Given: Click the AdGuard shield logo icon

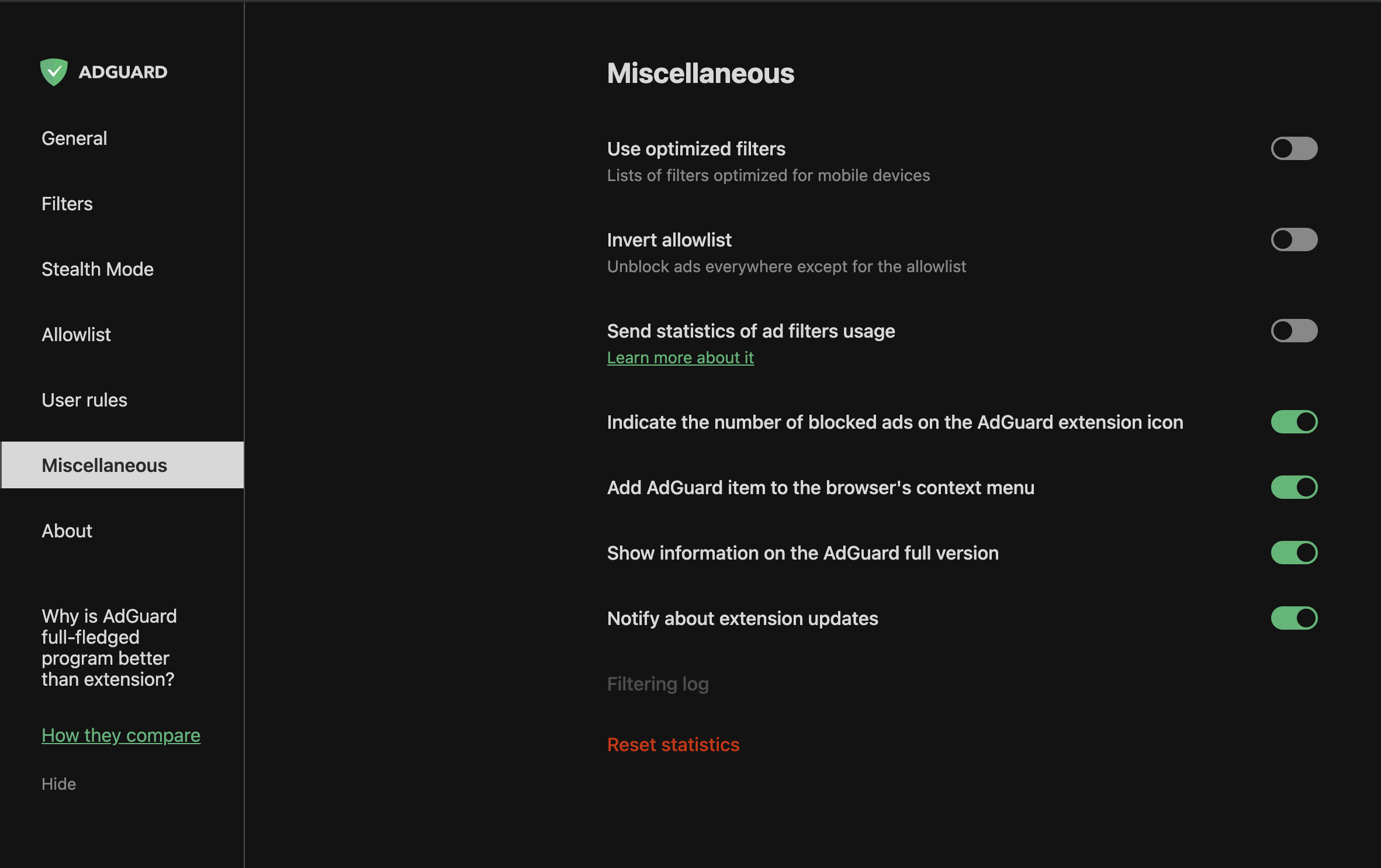Looking at the screenshot, I should coord(54,70).
